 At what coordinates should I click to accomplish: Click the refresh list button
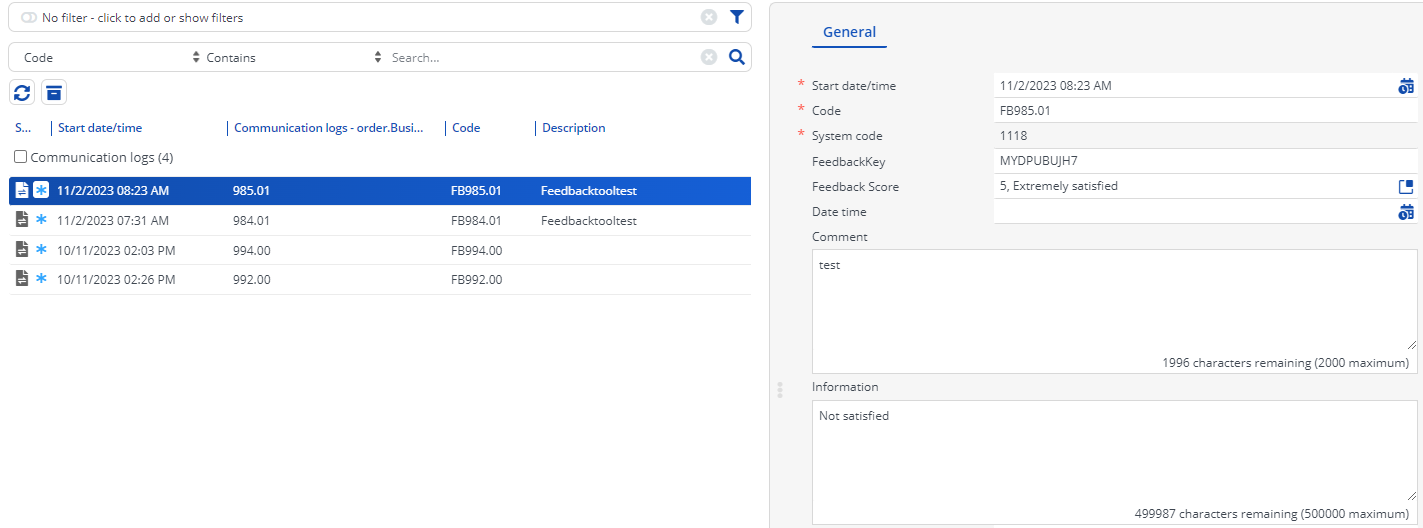tap(23, 93)
